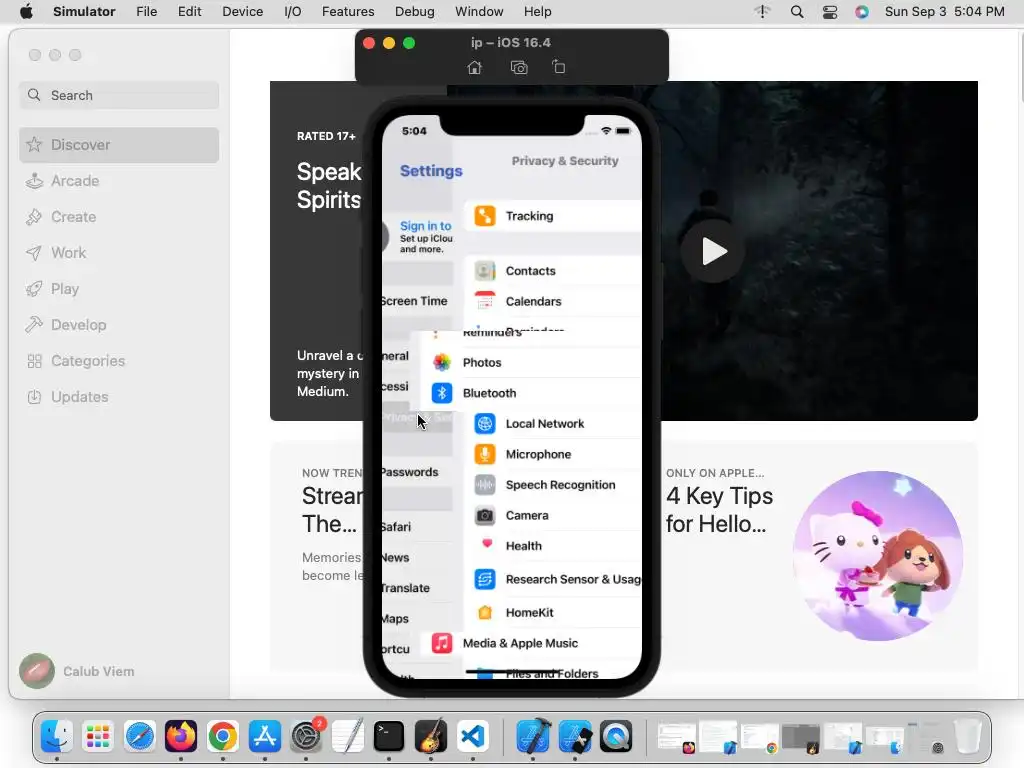Open Tracking in Privacy & Security
The width and height of the screenshot is (1024, 768).
[x=552, y=216]
